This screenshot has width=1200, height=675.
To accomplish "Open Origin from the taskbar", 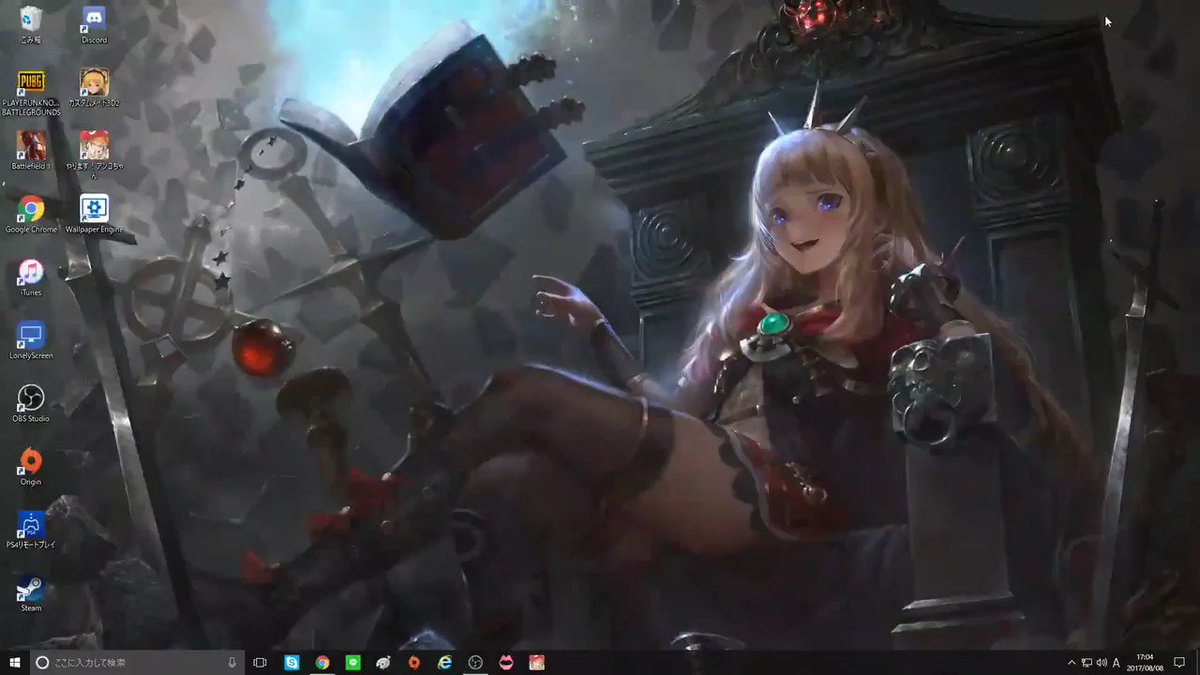I will click(414, 662).
